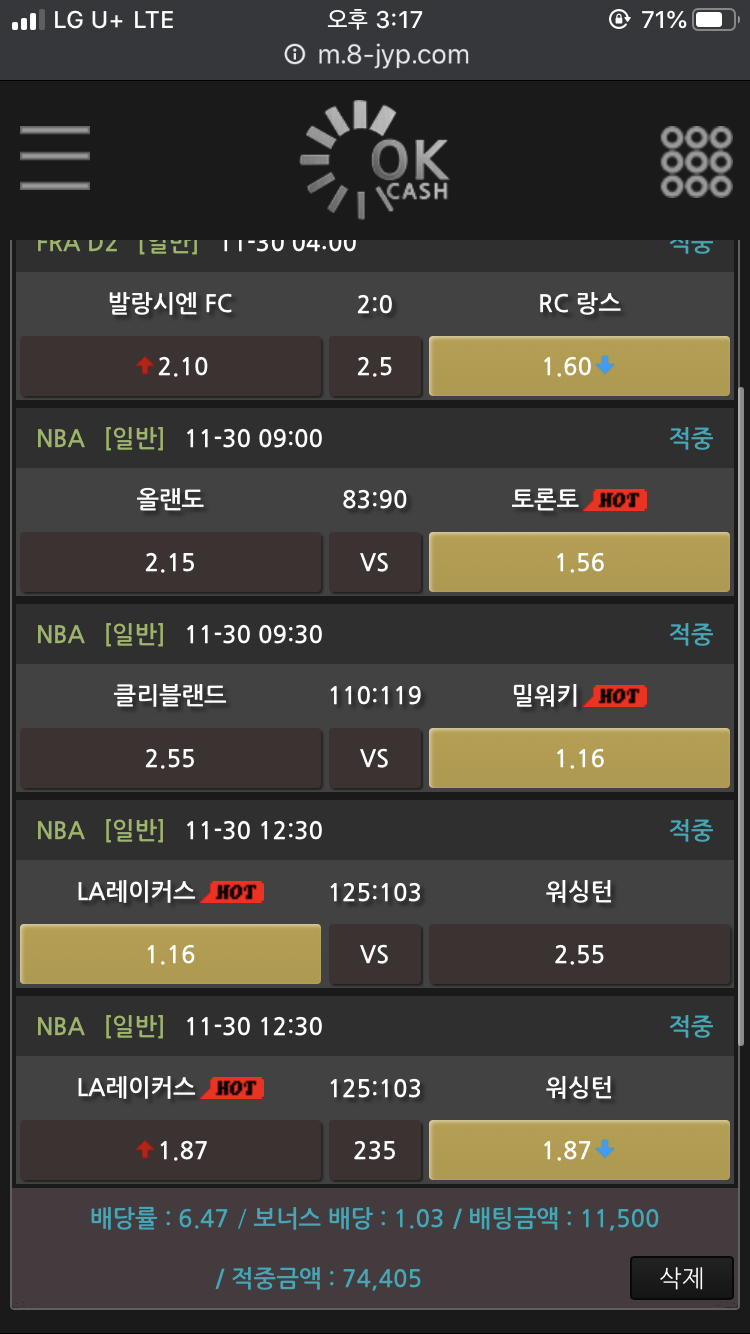Select RC 랑스 odds 1.60

coord(579,366)
